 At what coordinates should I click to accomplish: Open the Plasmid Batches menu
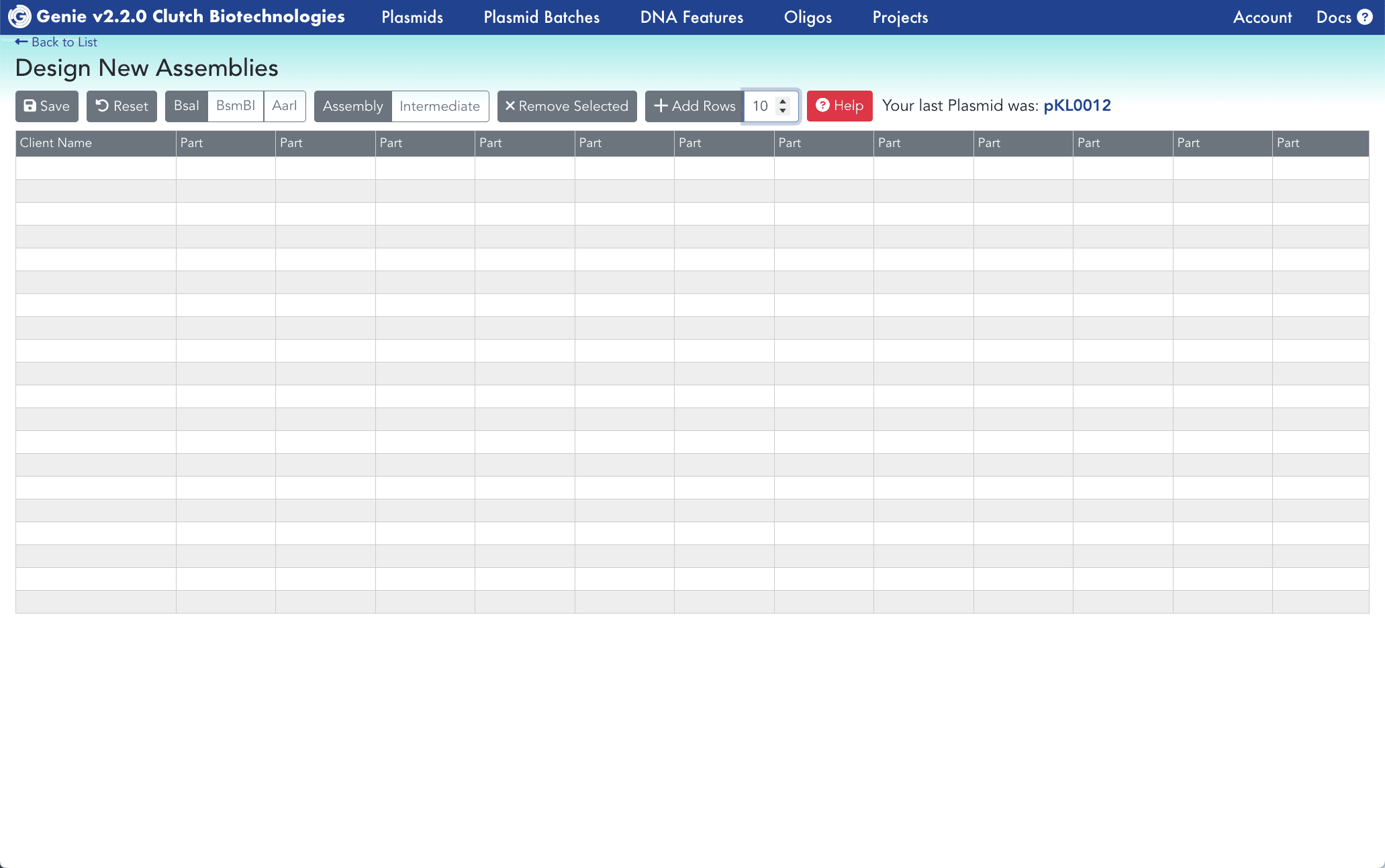click(541, 17)
